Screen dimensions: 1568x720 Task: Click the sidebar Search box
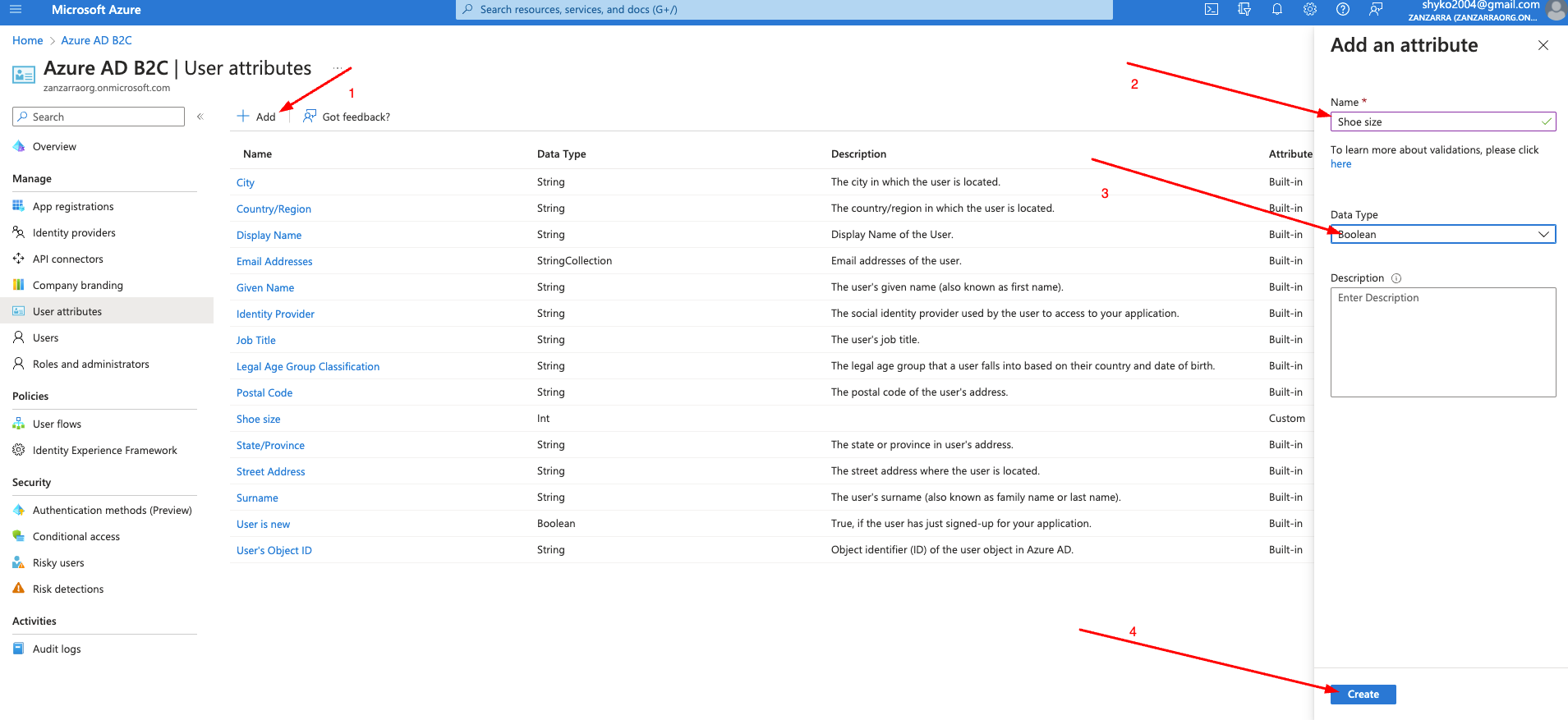pos(99,117)
